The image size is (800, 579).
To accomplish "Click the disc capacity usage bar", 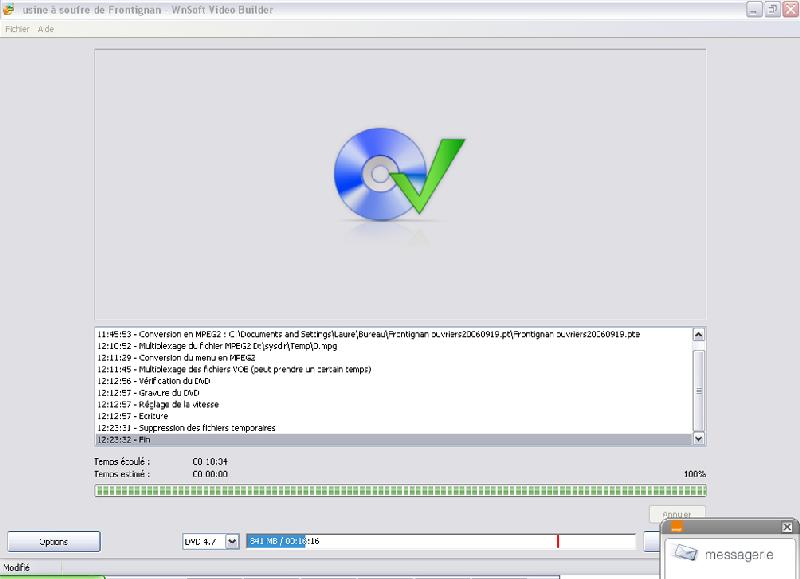I will 441,541.
